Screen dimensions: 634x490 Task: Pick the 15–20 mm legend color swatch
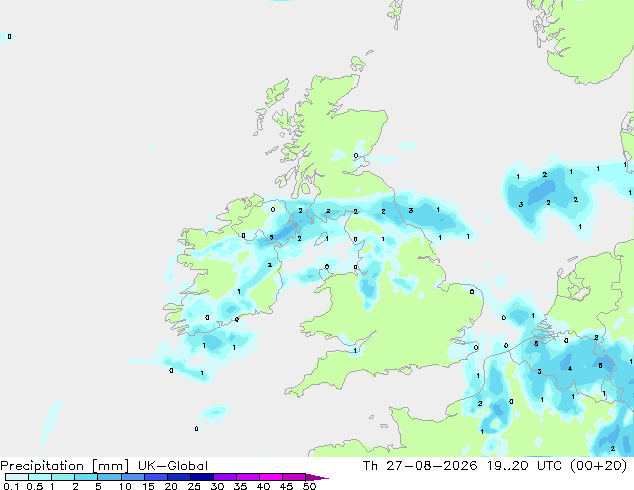pyautogui.click(x=155, y=477)
